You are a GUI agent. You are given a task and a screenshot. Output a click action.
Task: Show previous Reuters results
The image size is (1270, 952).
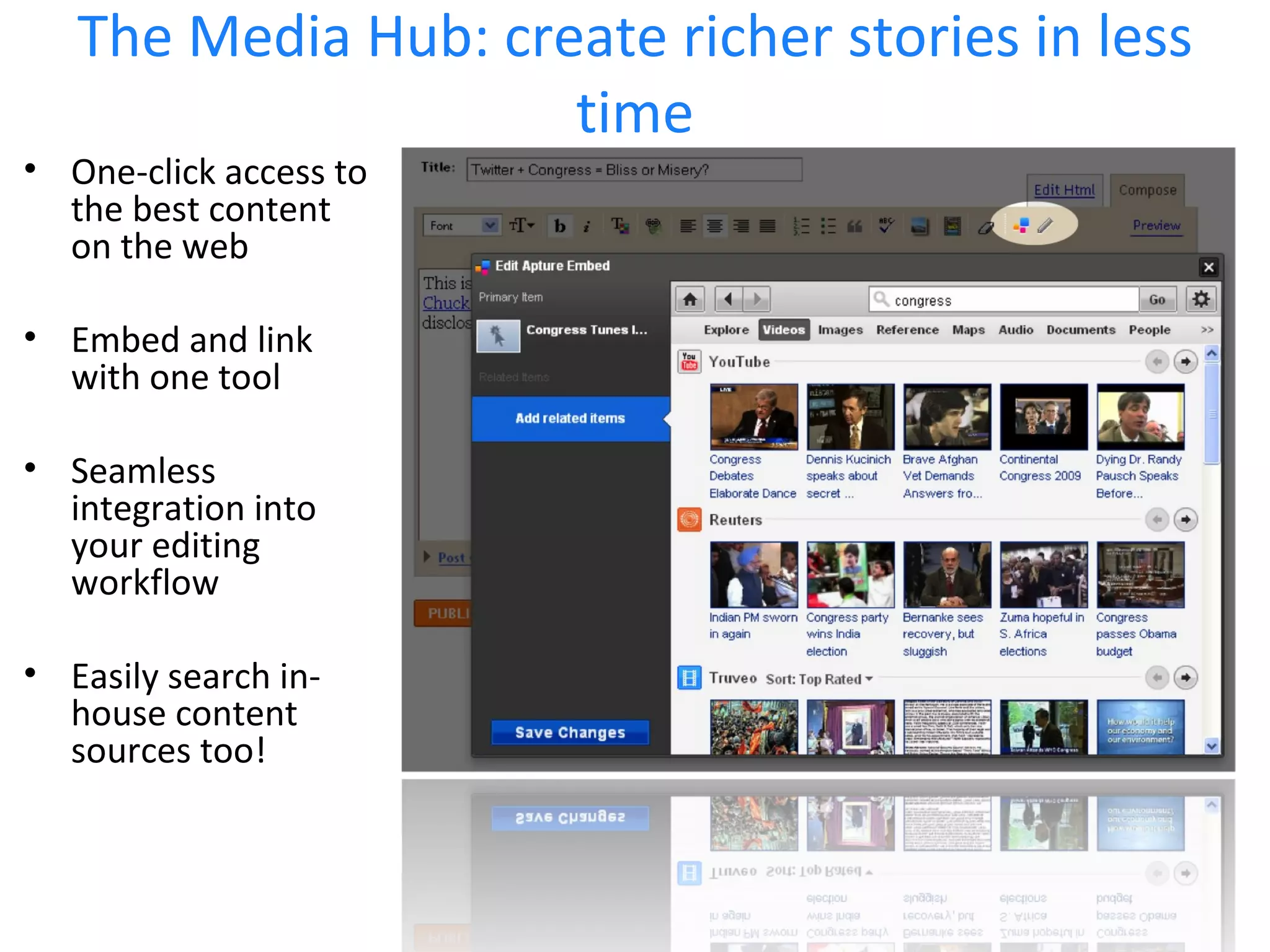pos(1157,519)
